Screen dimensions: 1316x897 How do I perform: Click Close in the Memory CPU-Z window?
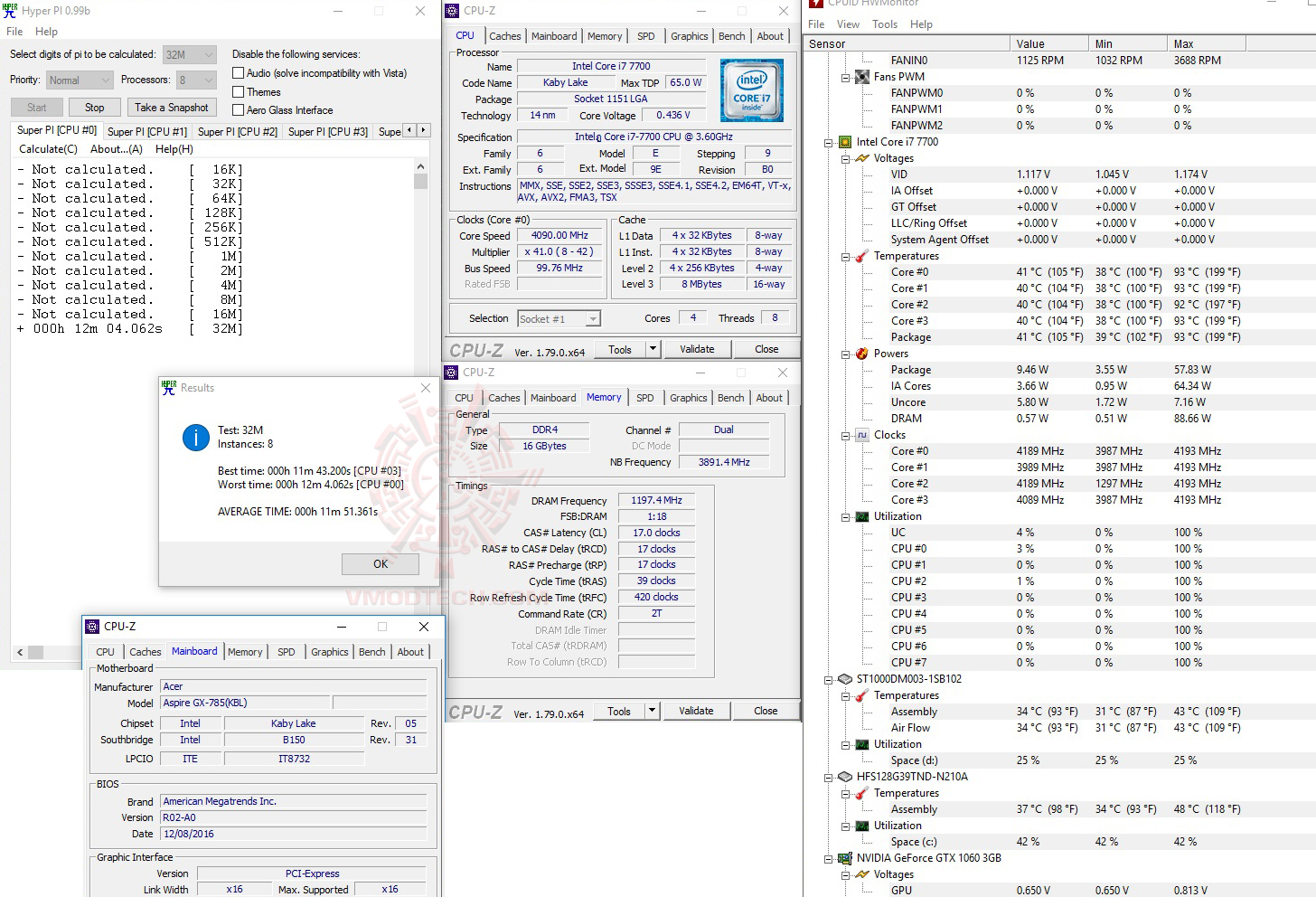tap(766, 711)
